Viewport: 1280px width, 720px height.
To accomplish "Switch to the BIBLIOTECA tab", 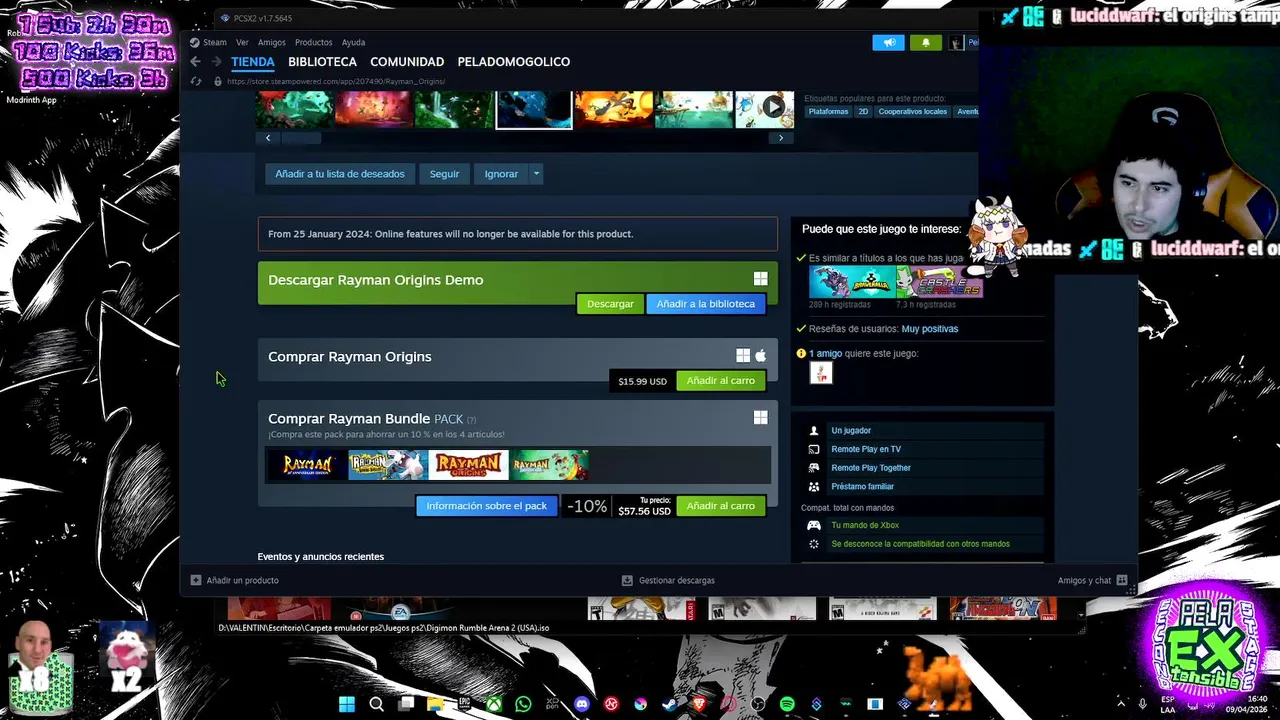I will 322,62.
